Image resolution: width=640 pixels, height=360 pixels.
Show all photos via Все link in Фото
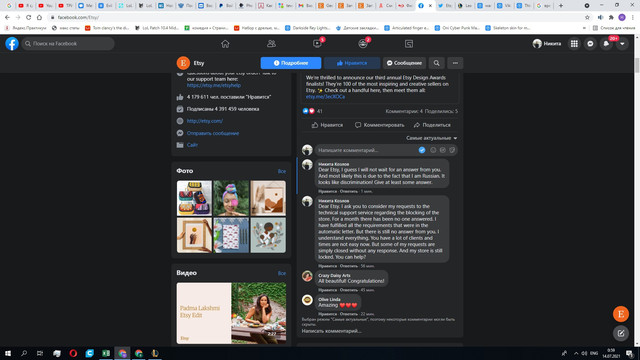282,171
